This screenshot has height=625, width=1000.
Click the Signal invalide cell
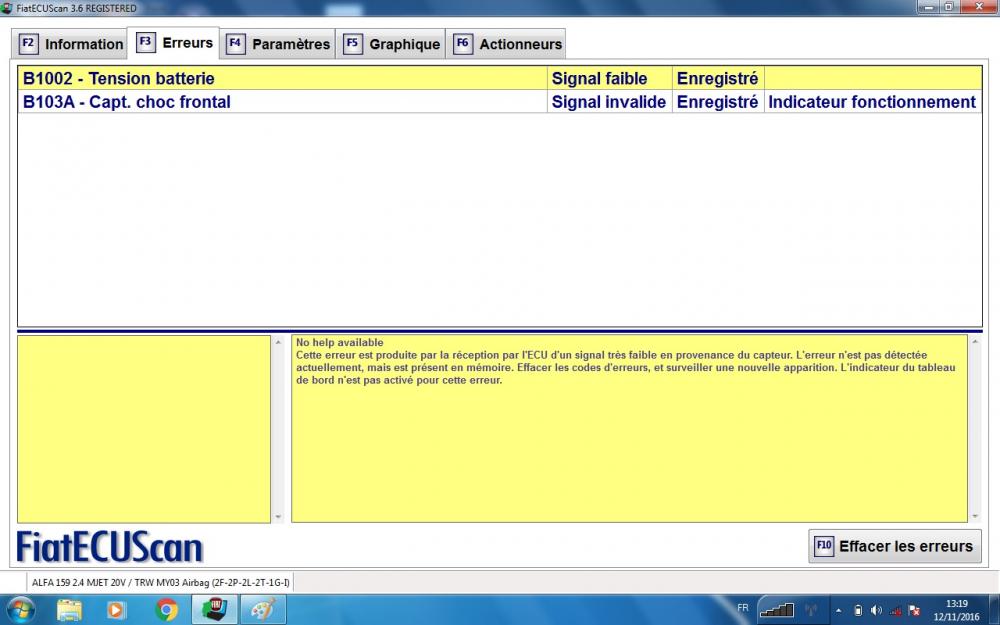point(608,102)
